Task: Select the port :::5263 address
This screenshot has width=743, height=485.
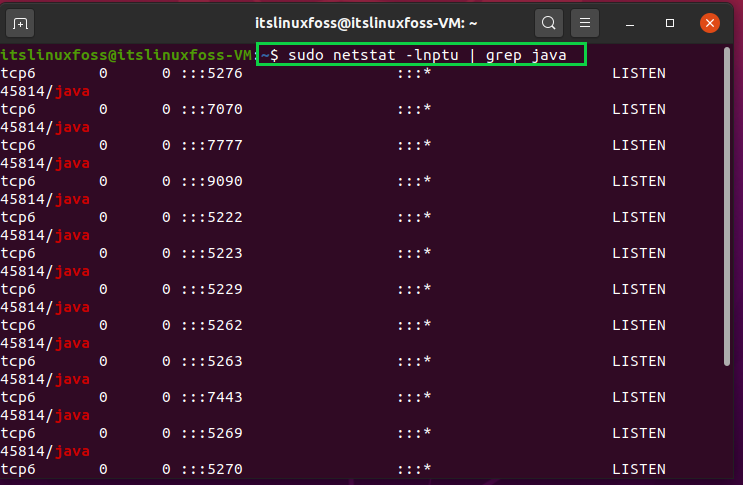Action: point(212,361)
